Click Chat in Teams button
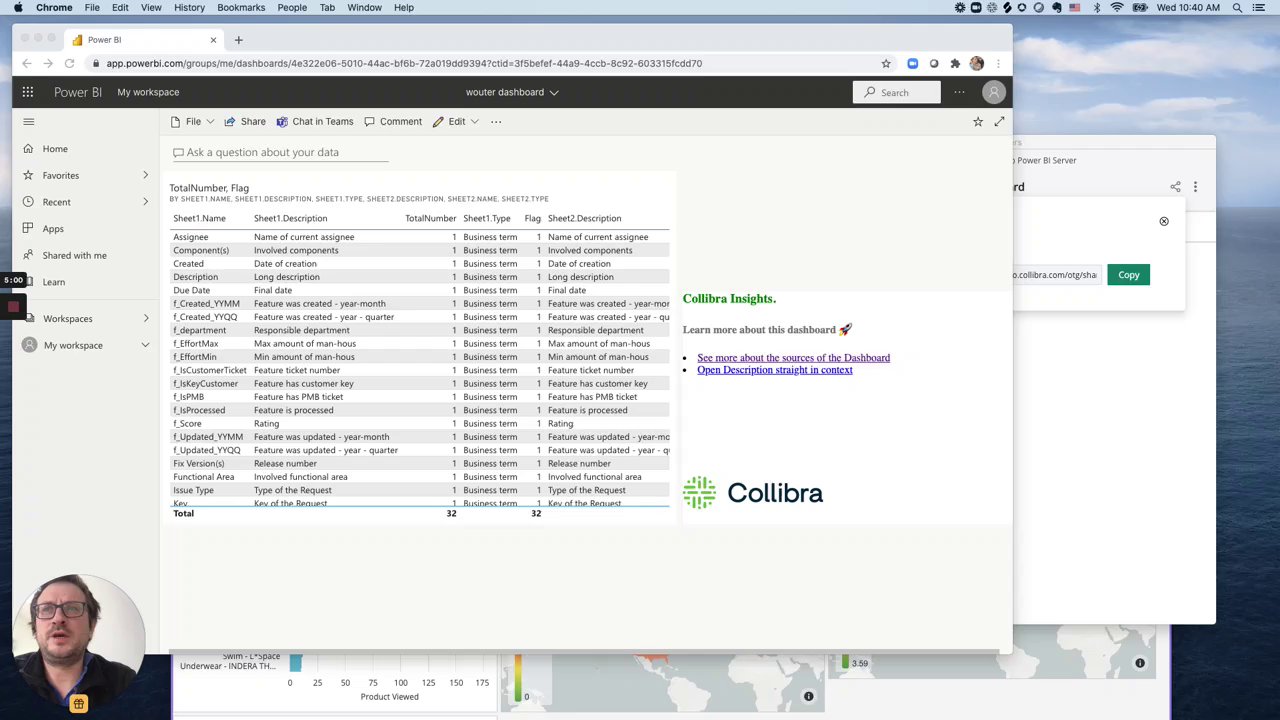 pos(315,122)
